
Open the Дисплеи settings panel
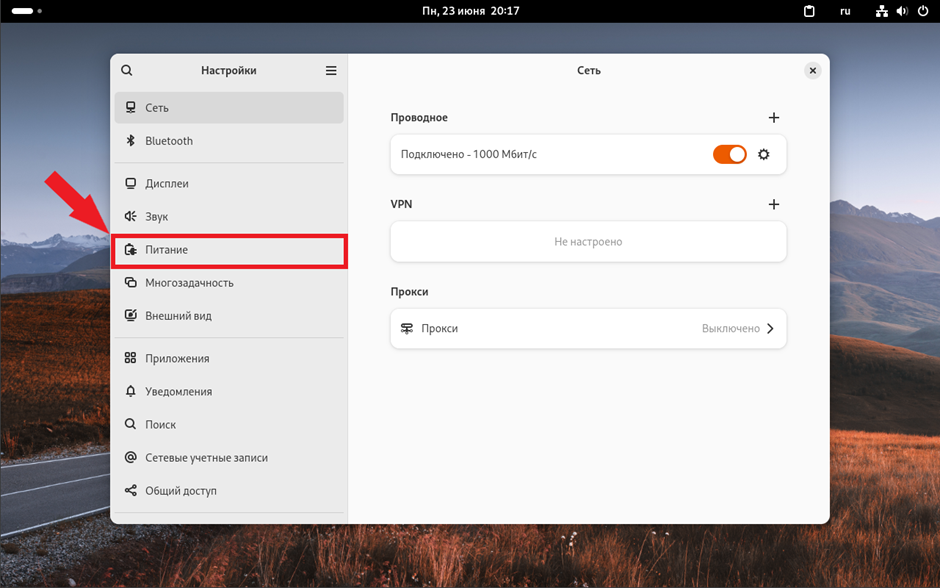click(x=229, y=184)
